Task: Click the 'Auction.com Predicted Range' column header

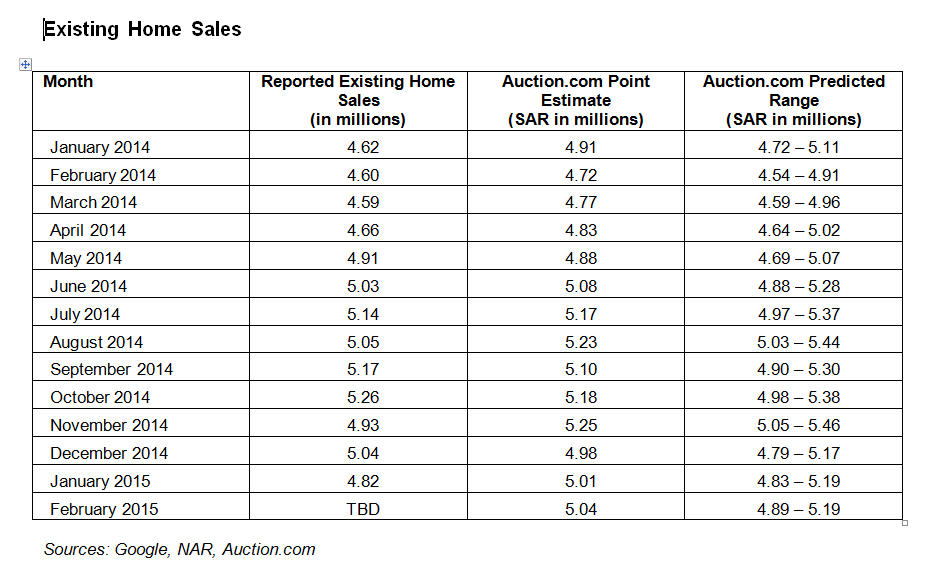Action: pos(793,100)
